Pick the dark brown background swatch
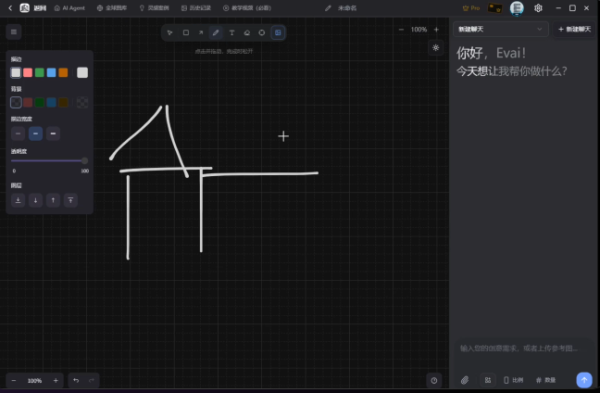This screenshot has width=600, height=393. (63, 102)
